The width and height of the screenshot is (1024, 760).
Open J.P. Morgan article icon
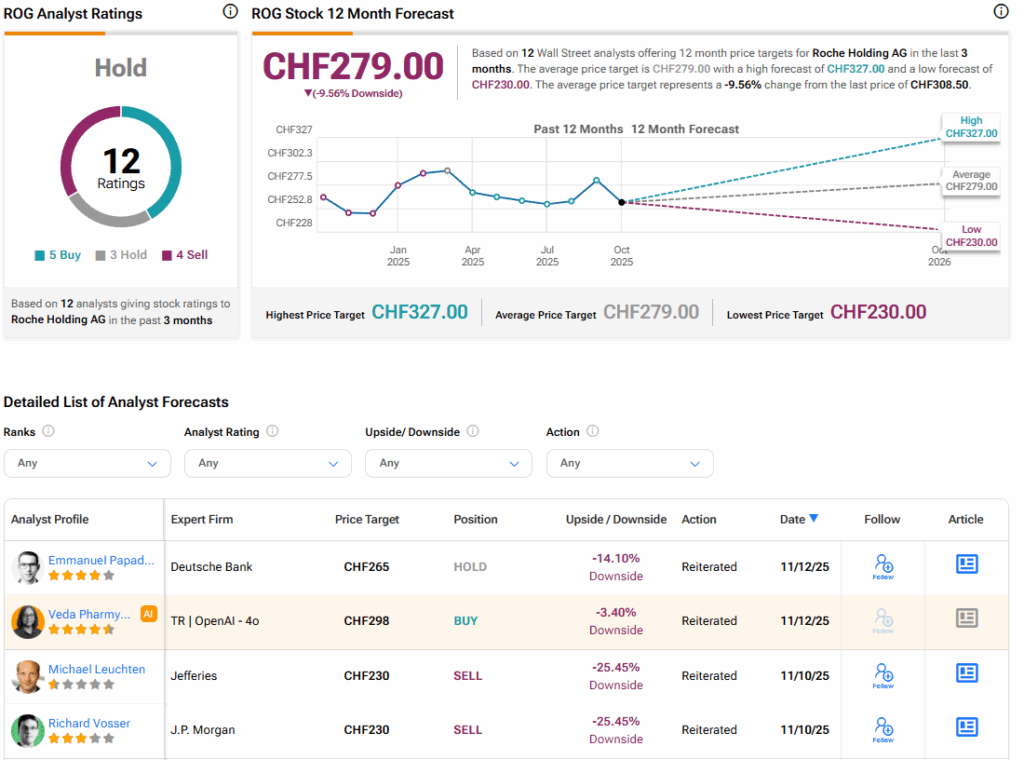(x=966, y=727)
